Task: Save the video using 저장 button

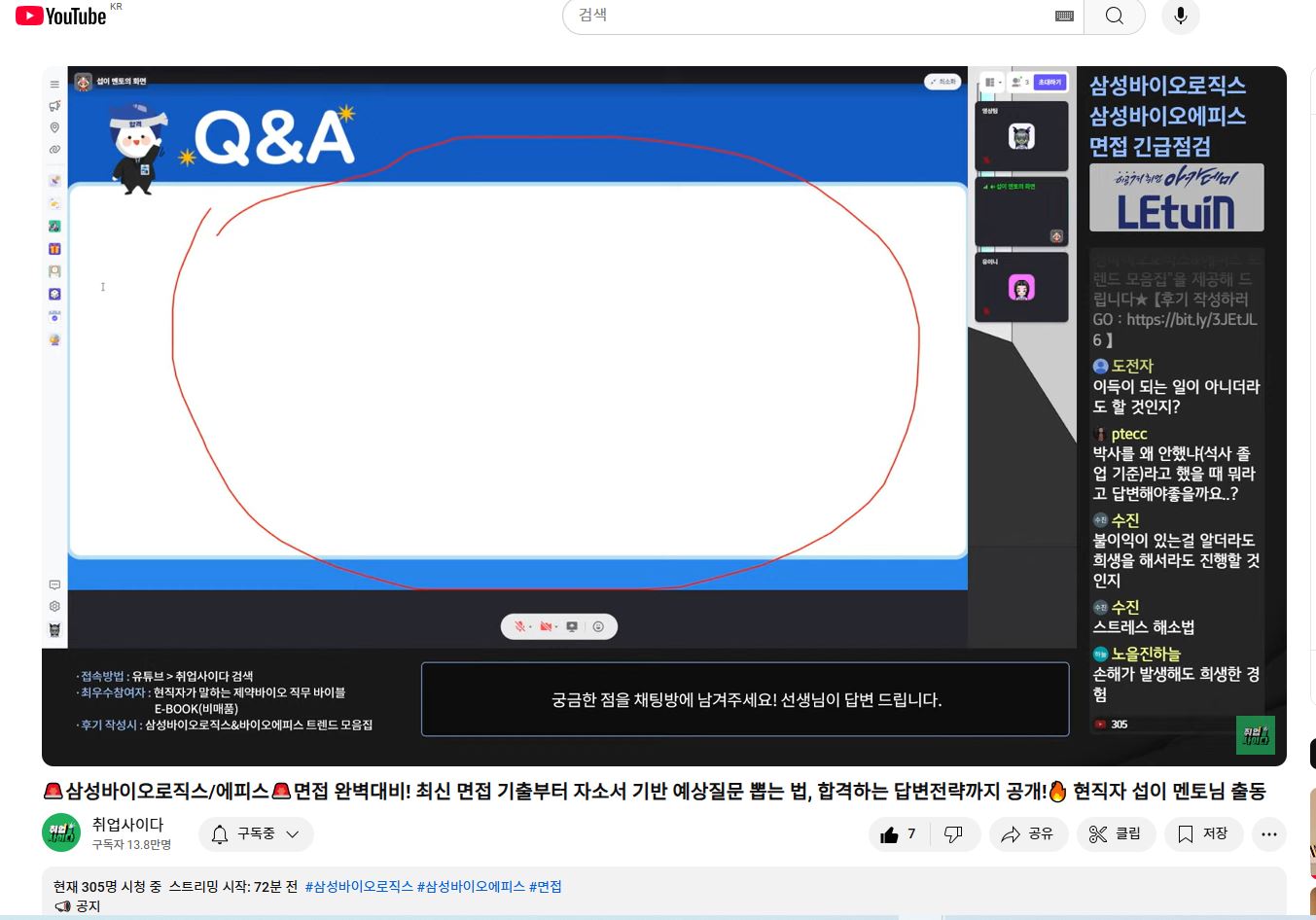Action: click(1203, 834)
